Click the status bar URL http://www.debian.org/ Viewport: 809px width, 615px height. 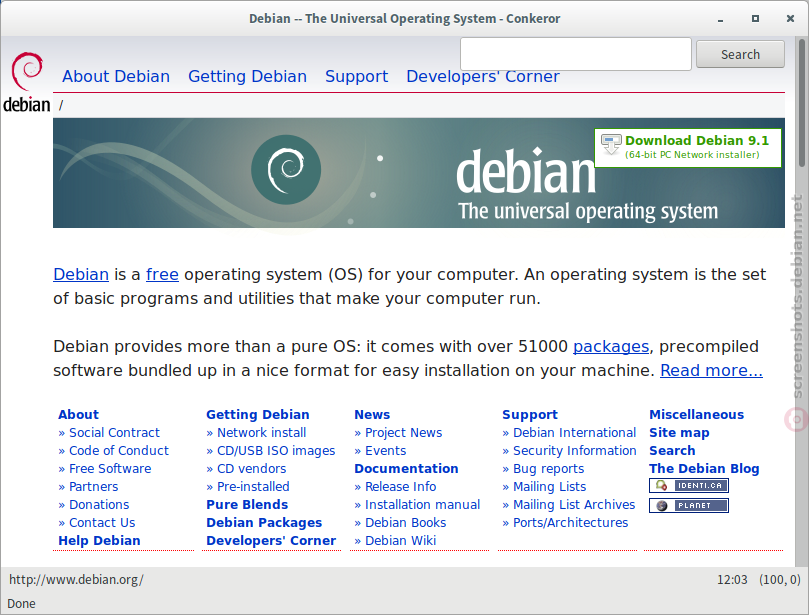76,580
